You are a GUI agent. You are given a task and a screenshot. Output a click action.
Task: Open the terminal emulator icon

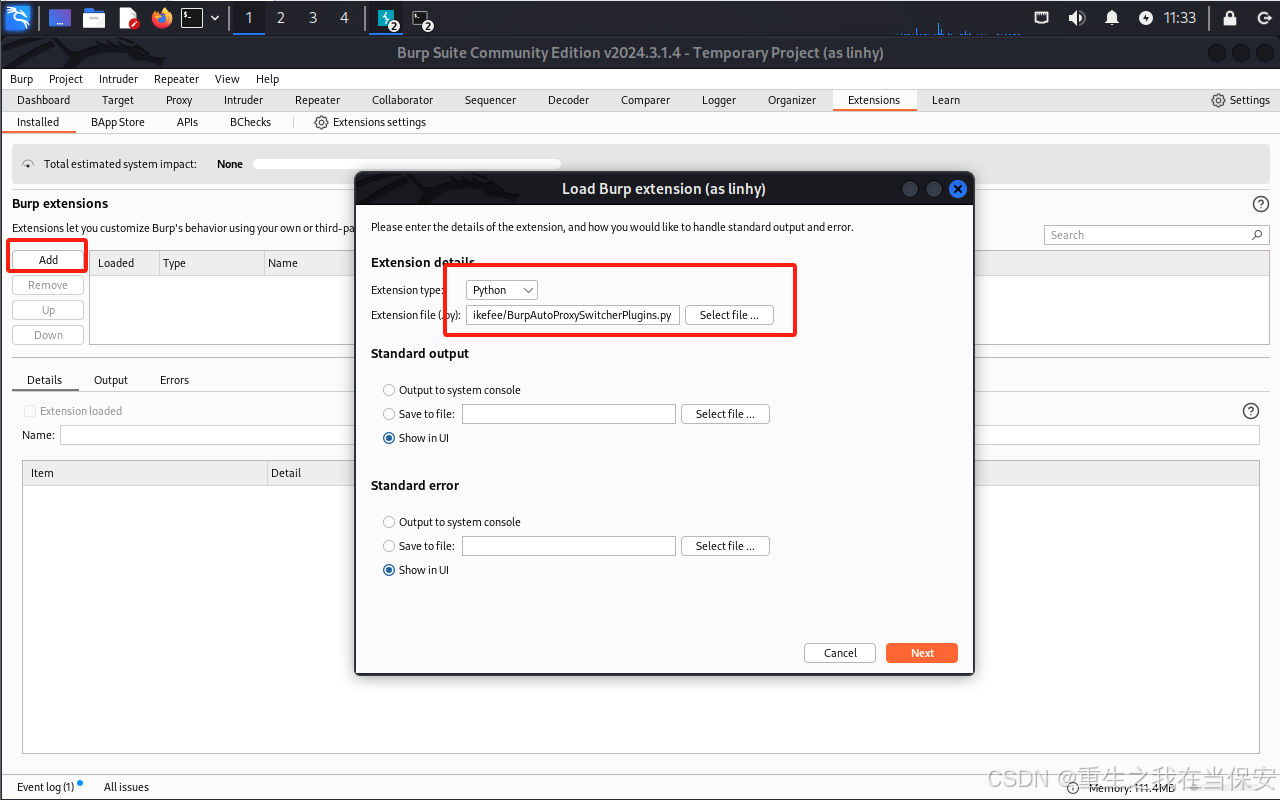pyautogui.click(x=192, y=18)
